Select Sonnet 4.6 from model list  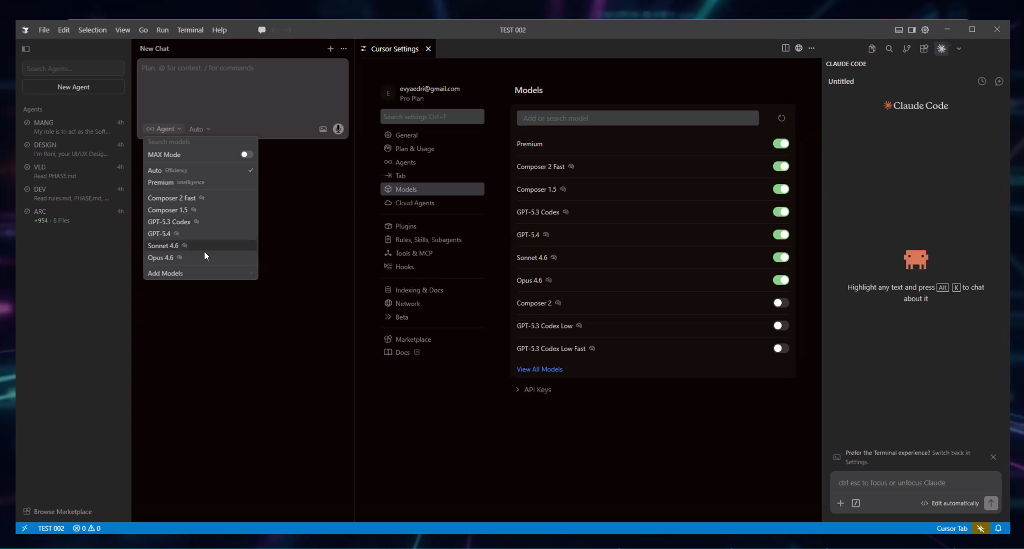164,246
